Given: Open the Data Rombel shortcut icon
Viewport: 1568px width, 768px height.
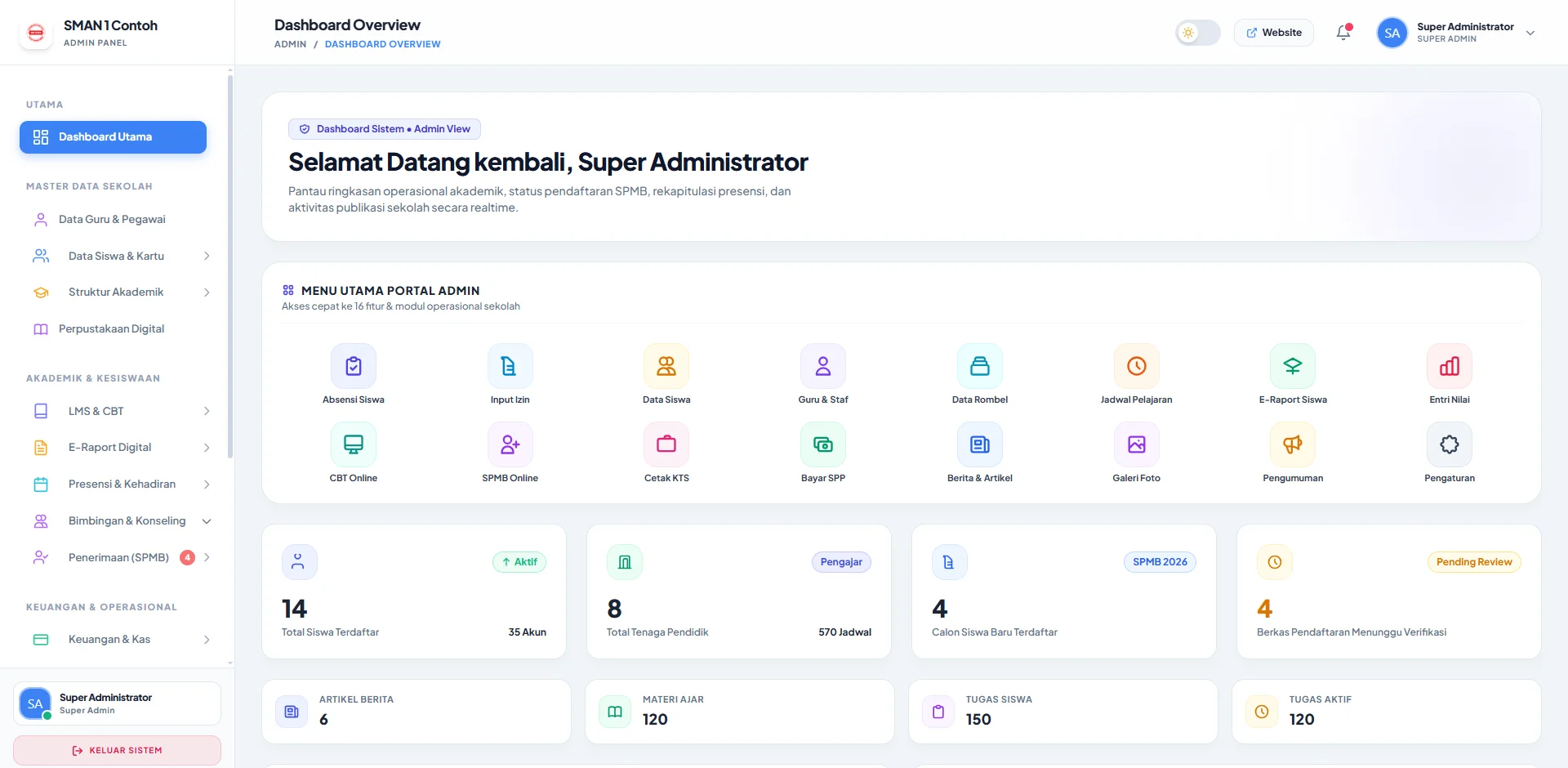Looking at the screenshot, I should click(980, 366).
